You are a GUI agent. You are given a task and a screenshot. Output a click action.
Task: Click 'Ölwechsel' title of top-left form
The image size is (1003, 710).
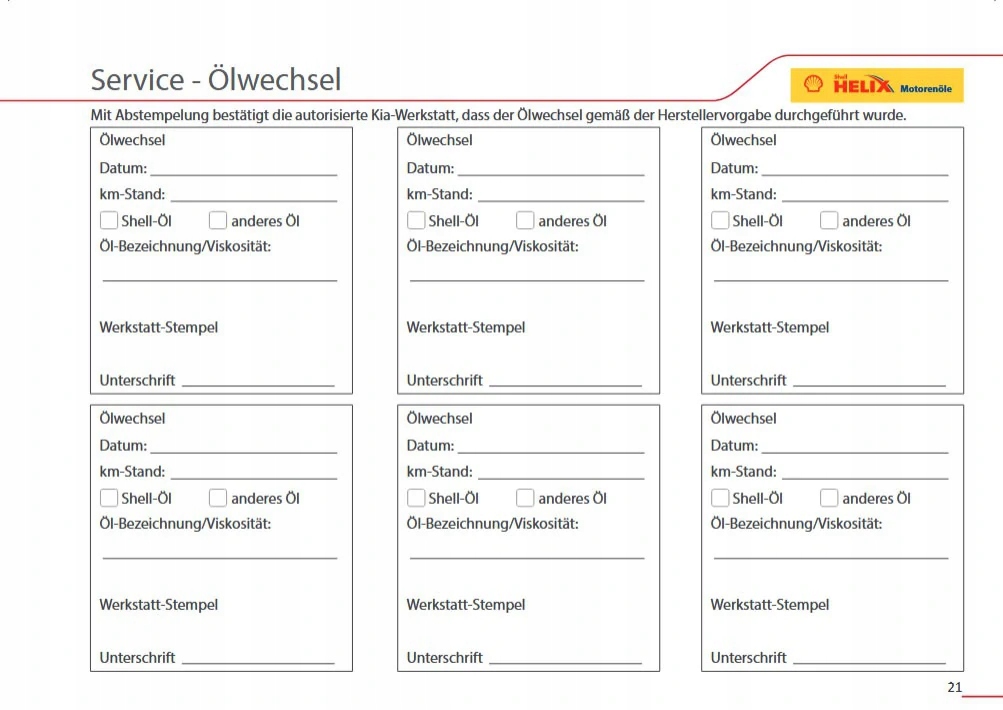tap(132, 140)
